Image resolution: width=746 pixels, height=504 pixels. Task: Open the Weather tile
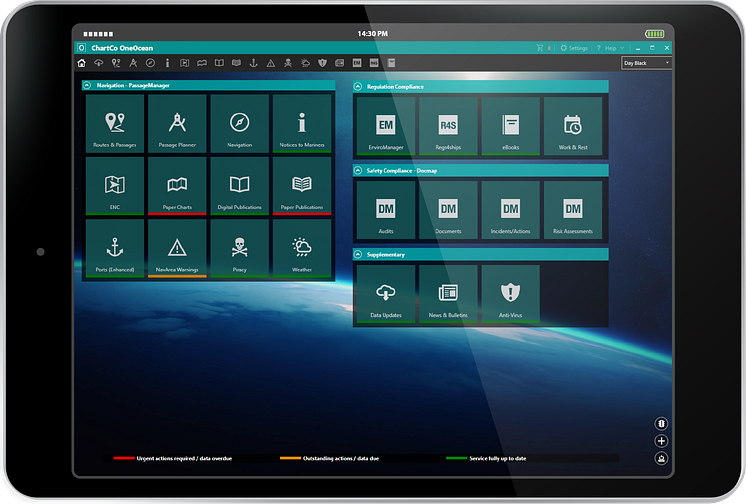coord(302,248)
